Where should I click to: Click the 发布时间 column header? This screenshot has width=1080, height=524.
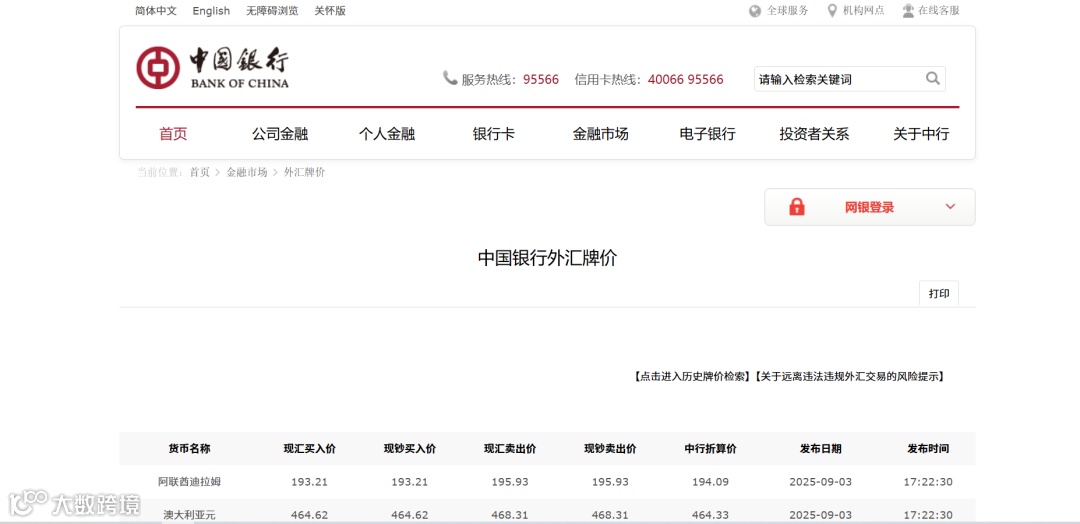point(928,448)
